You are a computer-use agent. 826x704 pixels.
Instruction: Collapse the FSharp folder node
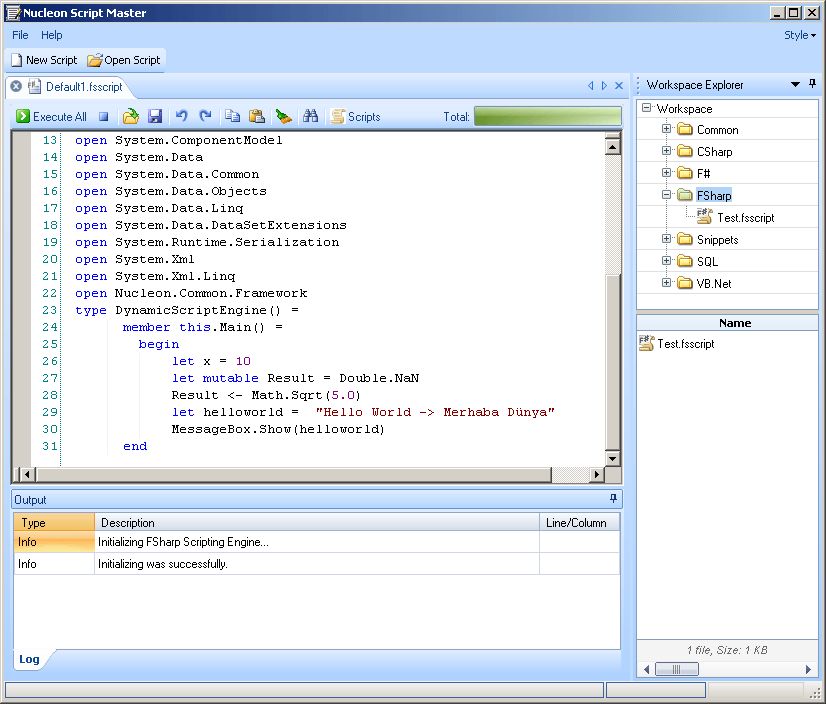(x=666, y=196)
